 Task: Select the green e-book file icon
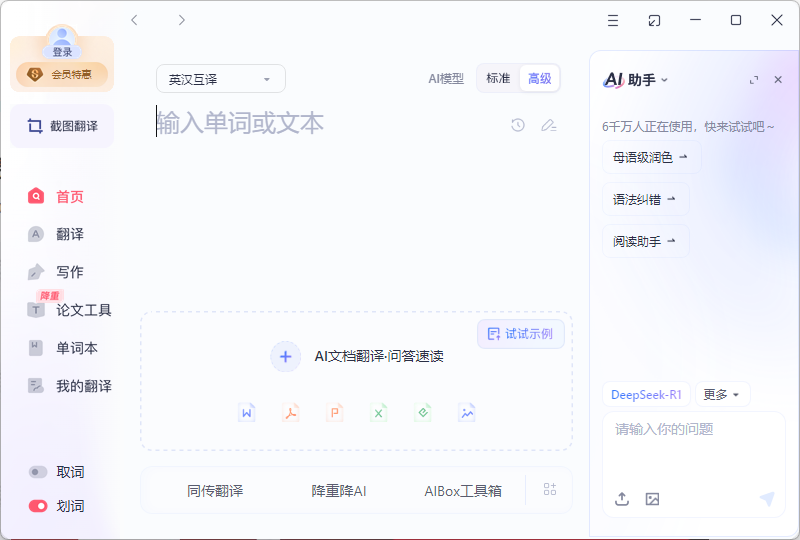423,412
